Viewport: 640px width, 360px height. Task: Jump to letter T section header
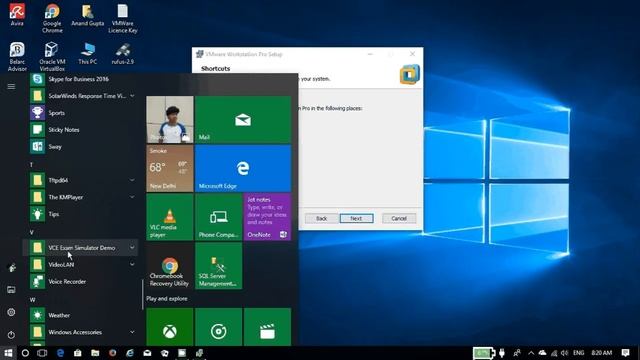[31, 164]
